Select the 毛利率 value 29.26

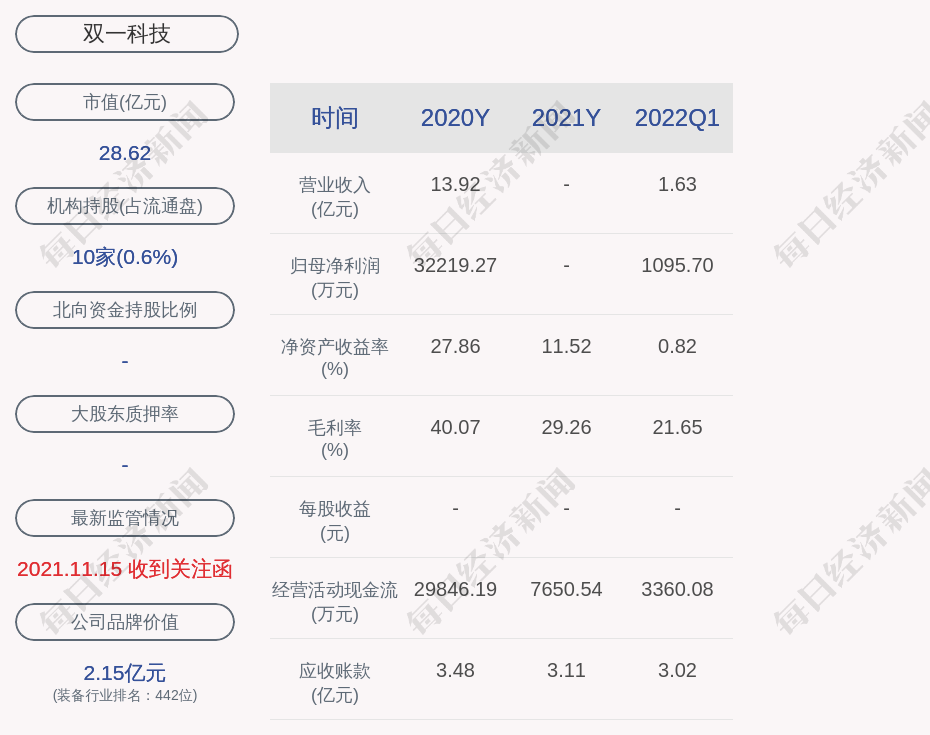click(566, 427)
